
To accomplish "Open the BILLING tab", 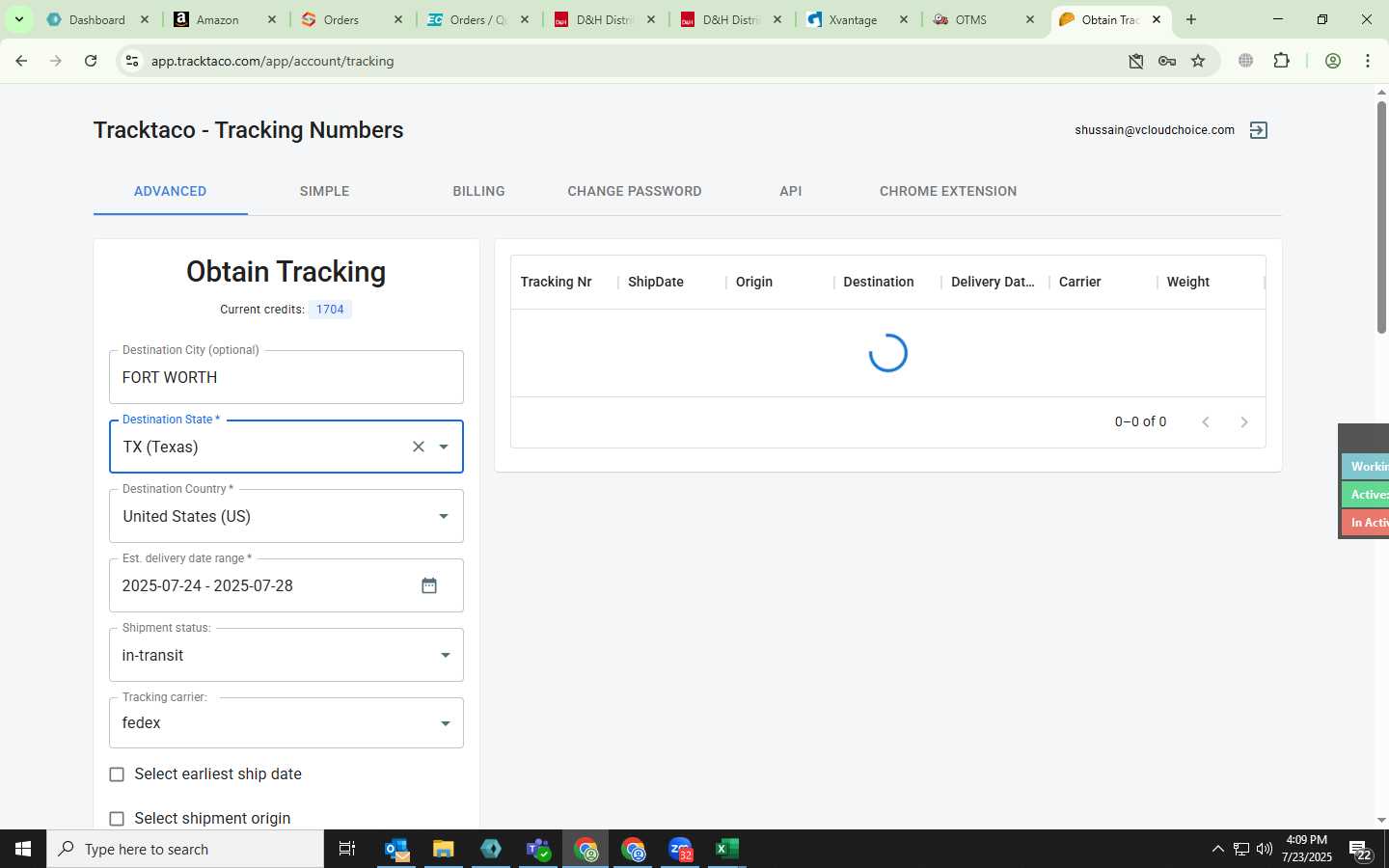I will click(x=478, y=191).
